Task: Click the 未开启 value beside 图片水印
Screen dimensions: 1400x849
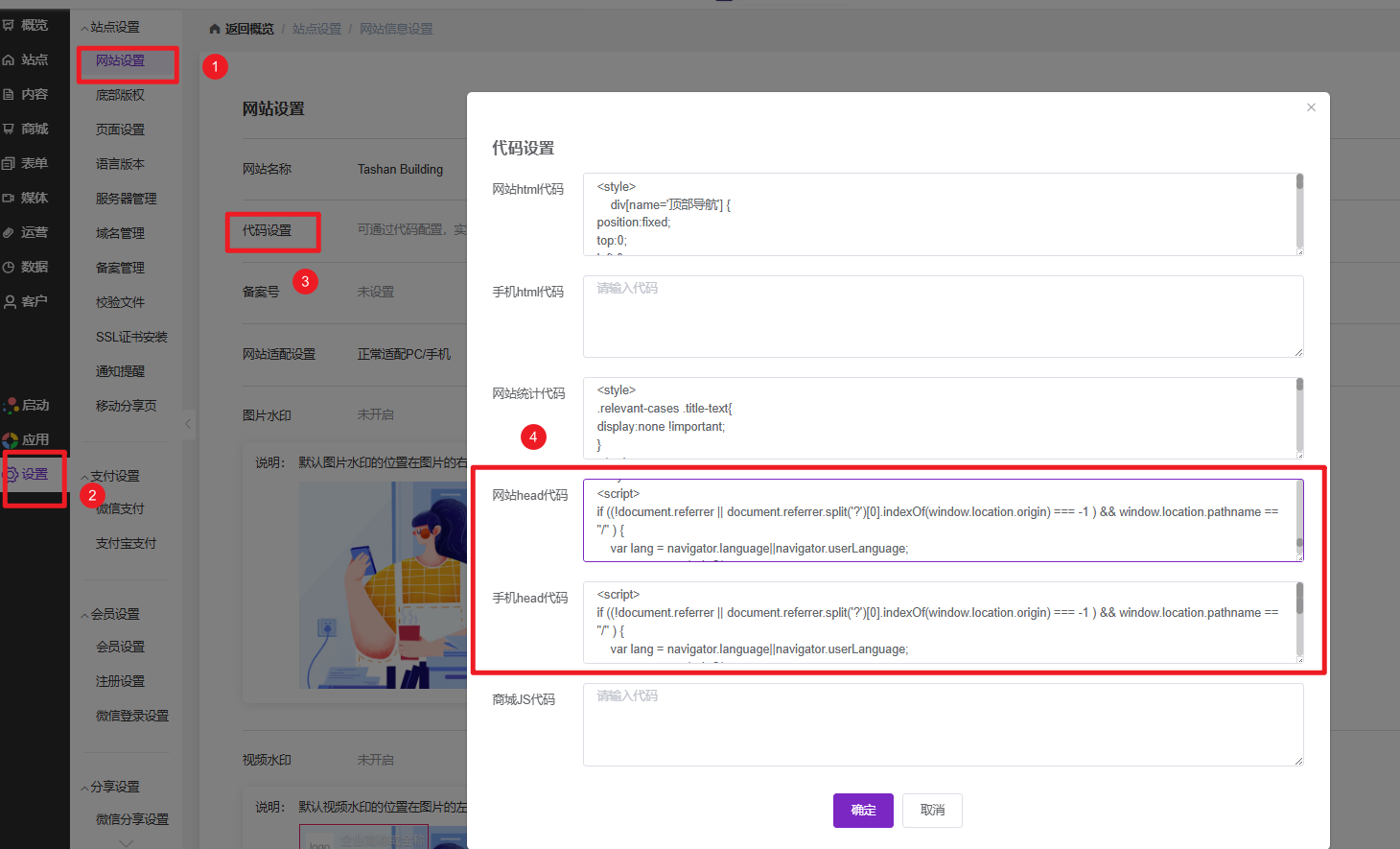Action: [376, 414]
